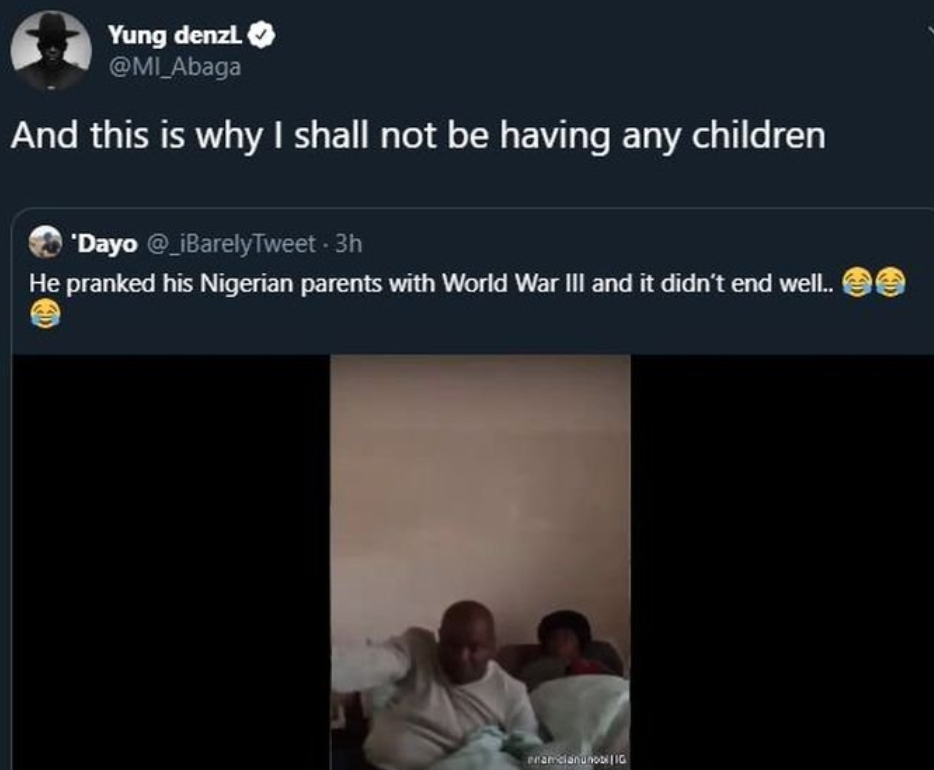Click the 3h timestamp on quoted tweet

point(348,244)
